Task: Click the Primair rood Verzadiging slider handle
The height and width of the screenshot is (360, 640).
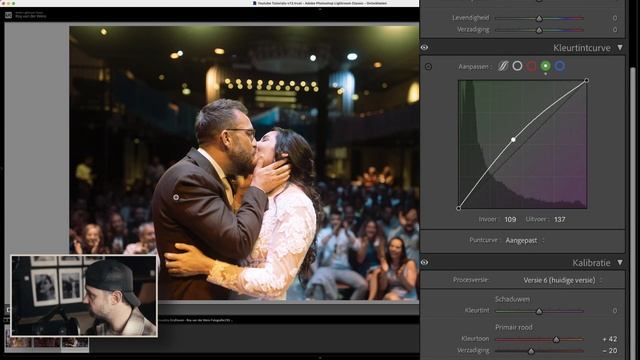Action: [531, 351]
